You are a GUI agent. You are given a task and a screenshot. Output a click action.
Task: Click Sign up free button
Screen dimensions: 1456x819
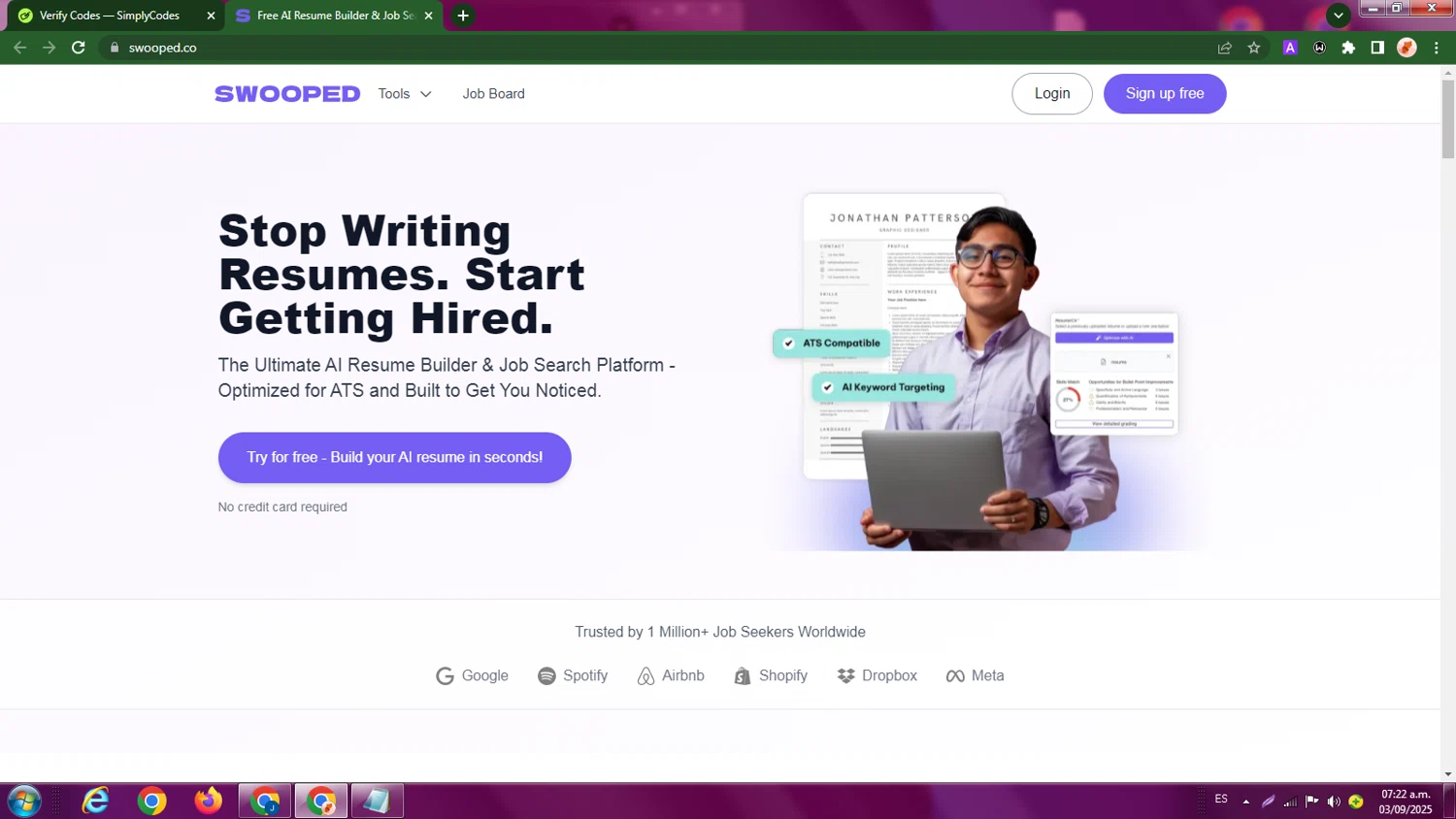point(1165,94)
